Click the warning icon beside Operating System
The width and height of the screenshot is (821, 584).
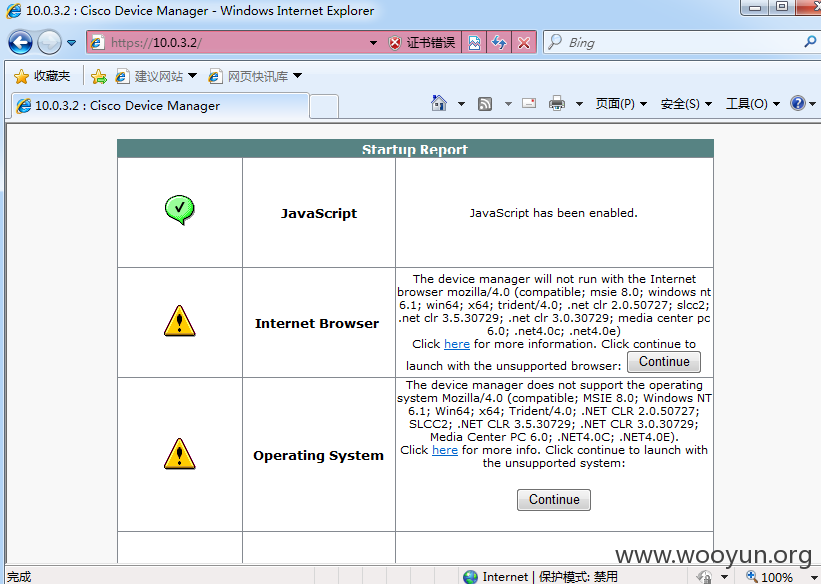tap(180, 454)
